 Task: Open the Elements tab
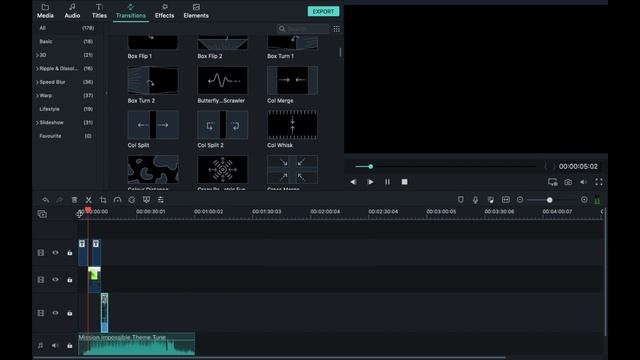(196, 11)
